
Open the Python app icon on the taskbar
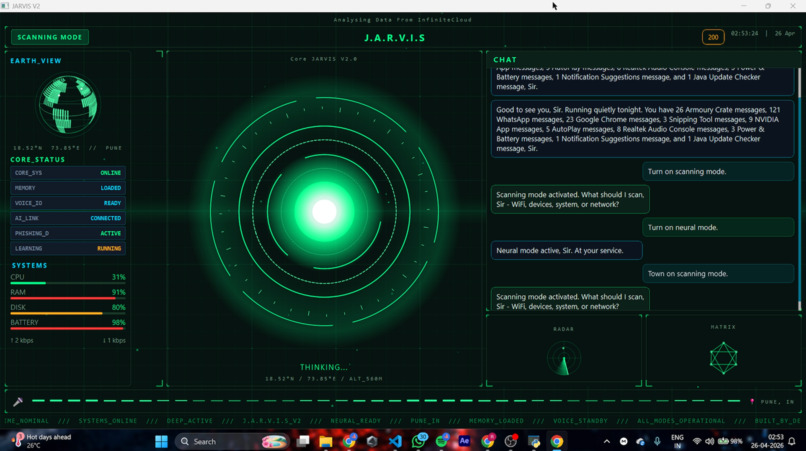534,441
